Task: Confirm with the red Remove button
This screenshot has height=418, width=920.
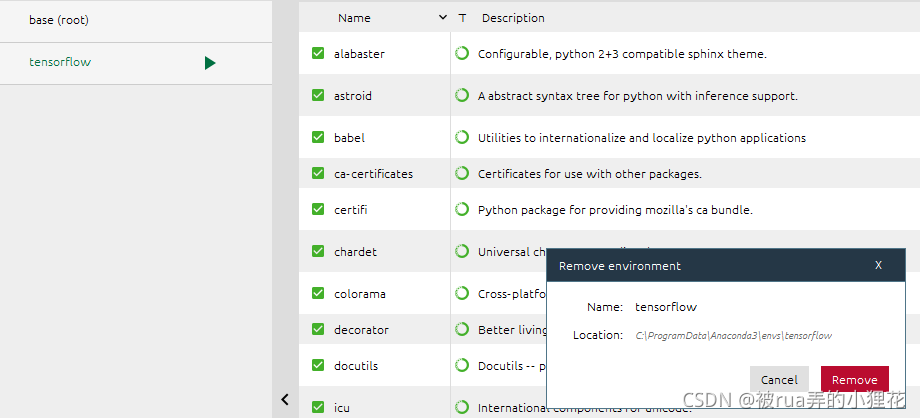Action: pyautogui.click(x=854, y=380)
